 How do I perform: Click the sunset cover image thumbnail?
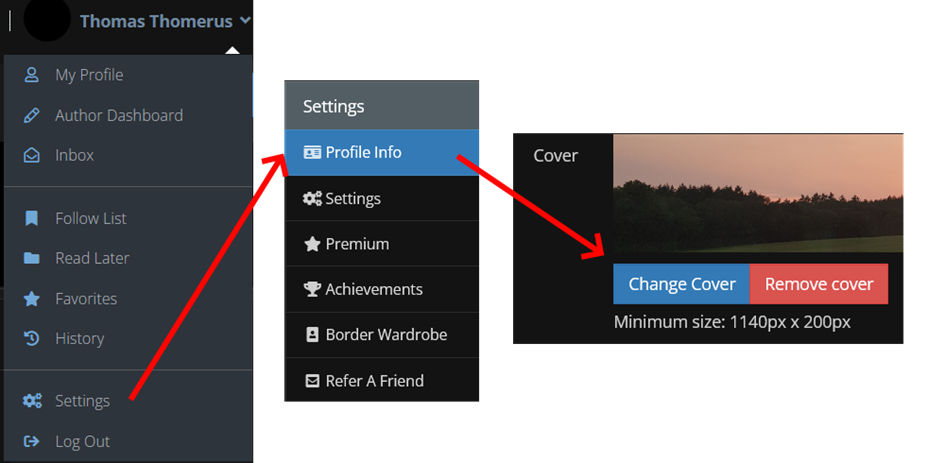pyautogui.click(x=758, y=193)
